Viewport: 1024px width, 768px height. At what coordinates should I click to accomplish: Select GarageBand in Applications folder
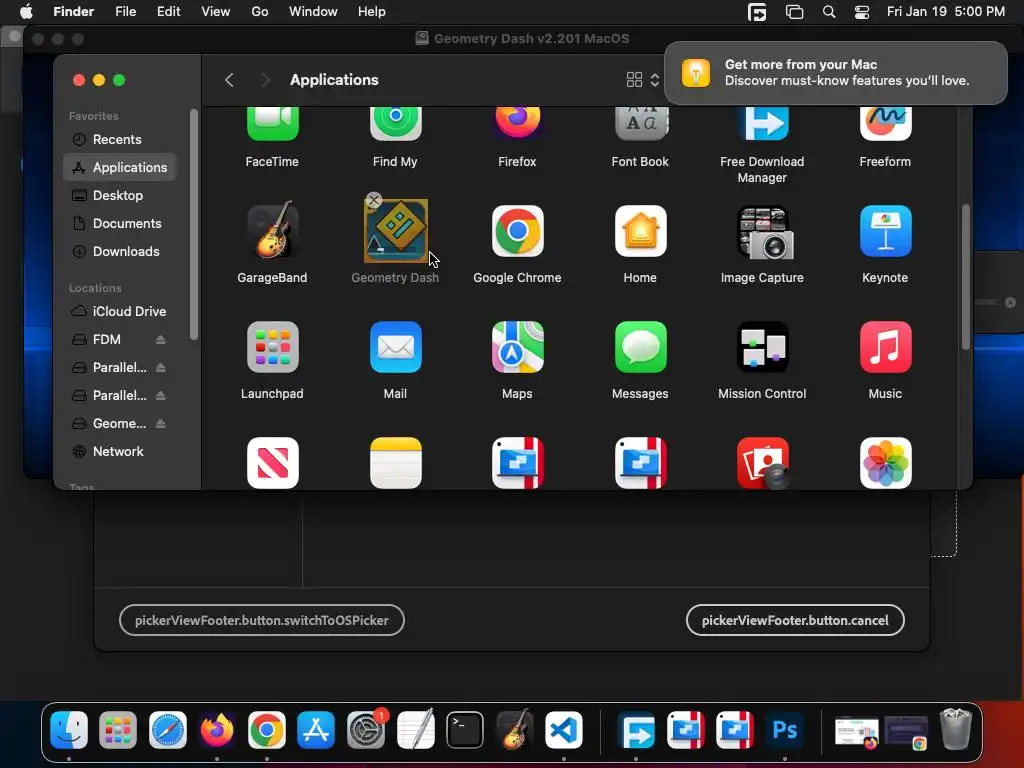[x=272, y=231]
